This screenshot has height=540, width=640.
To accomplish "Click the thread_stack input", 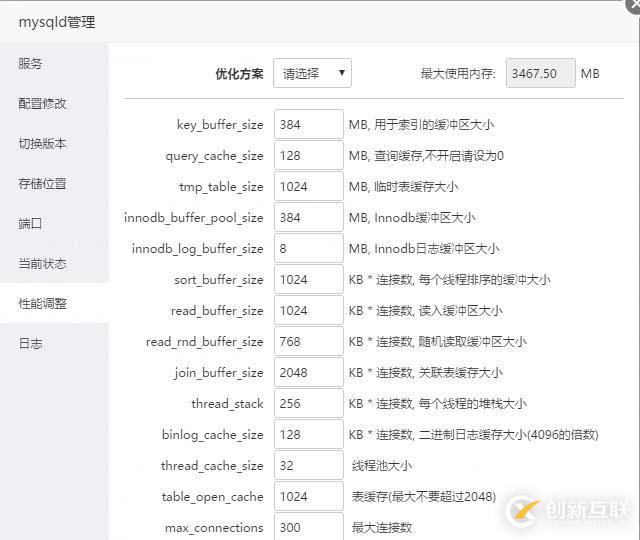I will coord(309,403).
